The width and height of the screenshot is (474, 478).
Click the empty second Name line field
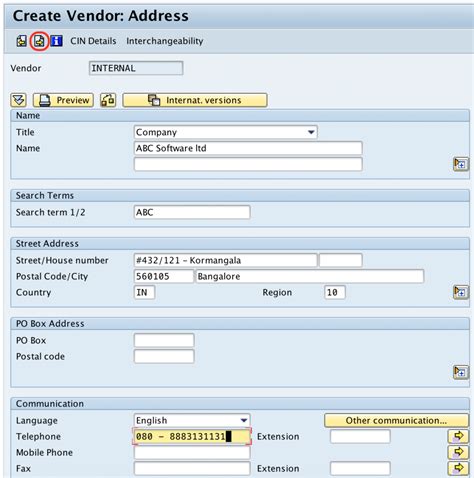(248, 164)
